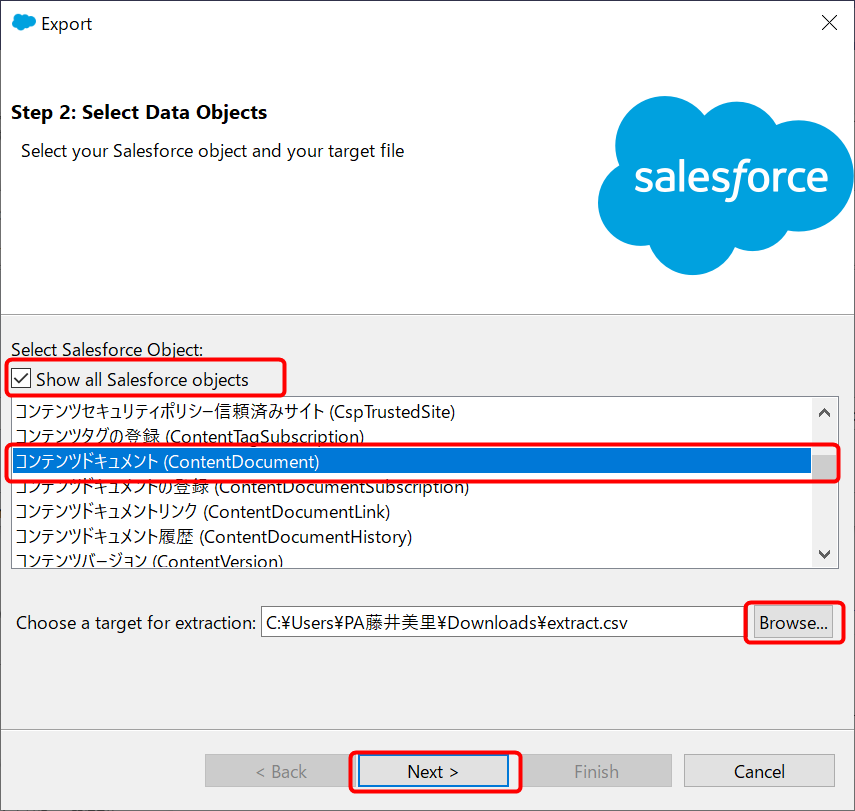Select コンテンツドキュメントリンク (ContentDocumentLink) row
Image resolution: width=855 pixels, height=811 pixels.
point(412,512)
